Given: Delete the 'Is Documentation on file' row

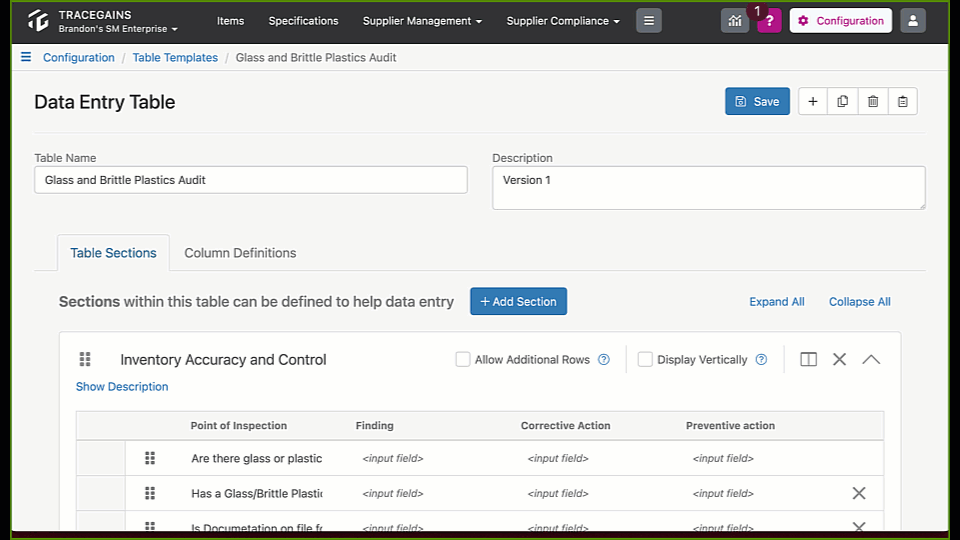Looking at the screenshot, I should pos(859,526).
